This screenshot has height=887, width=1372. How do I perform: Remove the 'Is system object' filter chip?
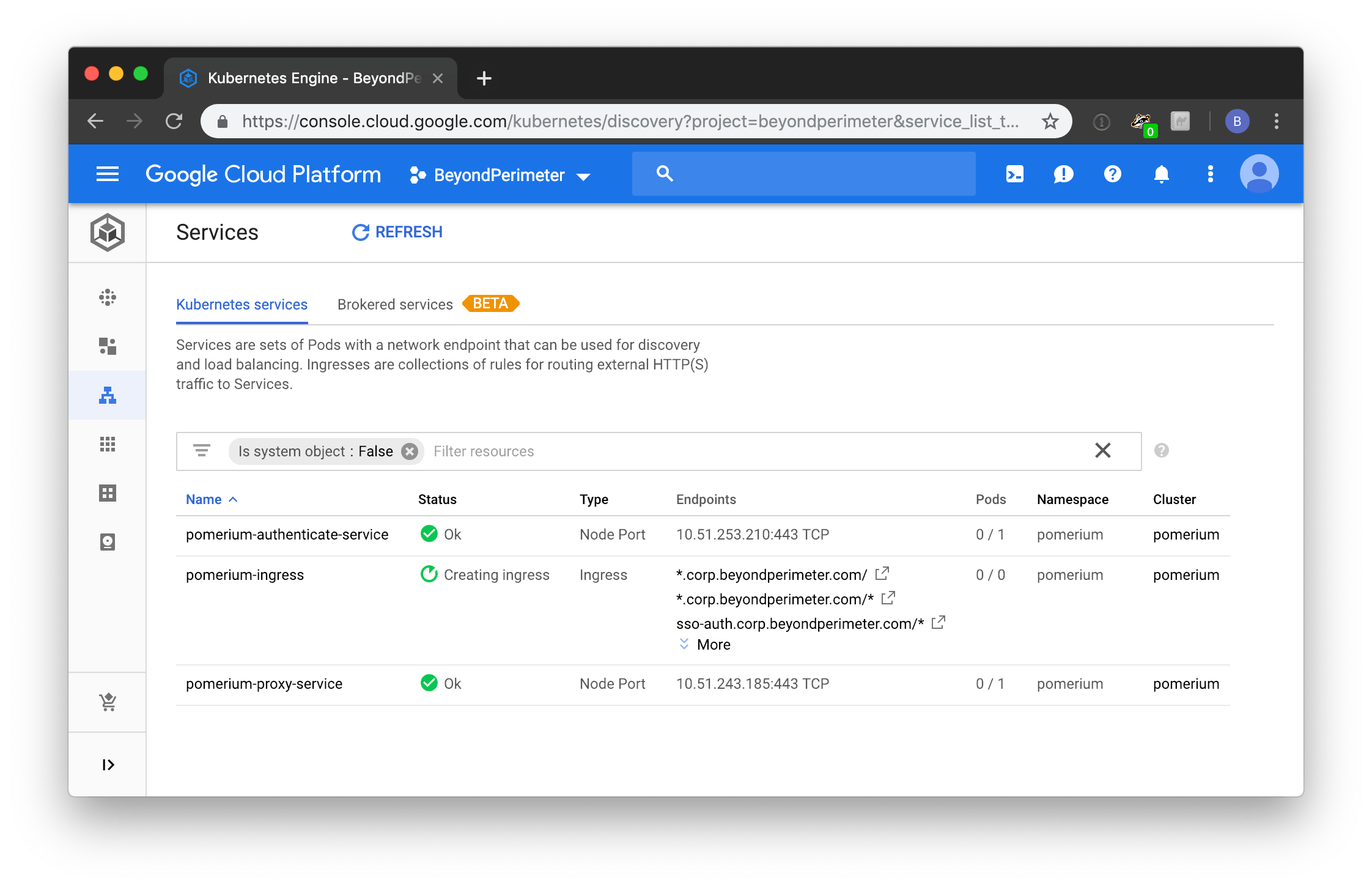(410, 451)
